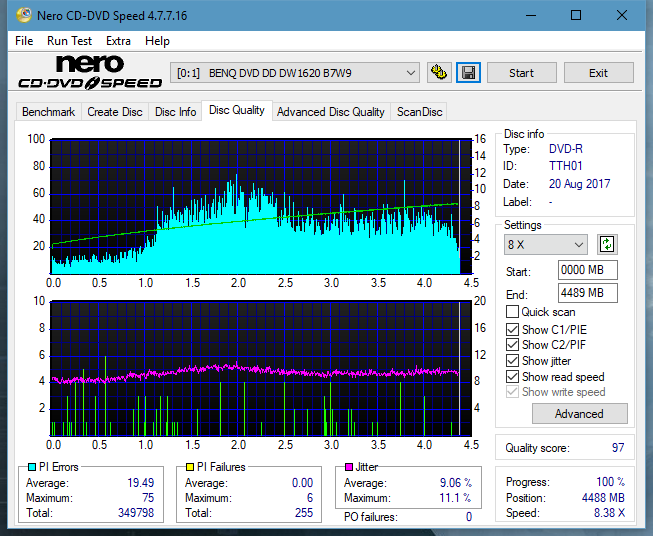Click the Quality score value 97
Viewport: 653px width, 536px height.
(618, 448)
